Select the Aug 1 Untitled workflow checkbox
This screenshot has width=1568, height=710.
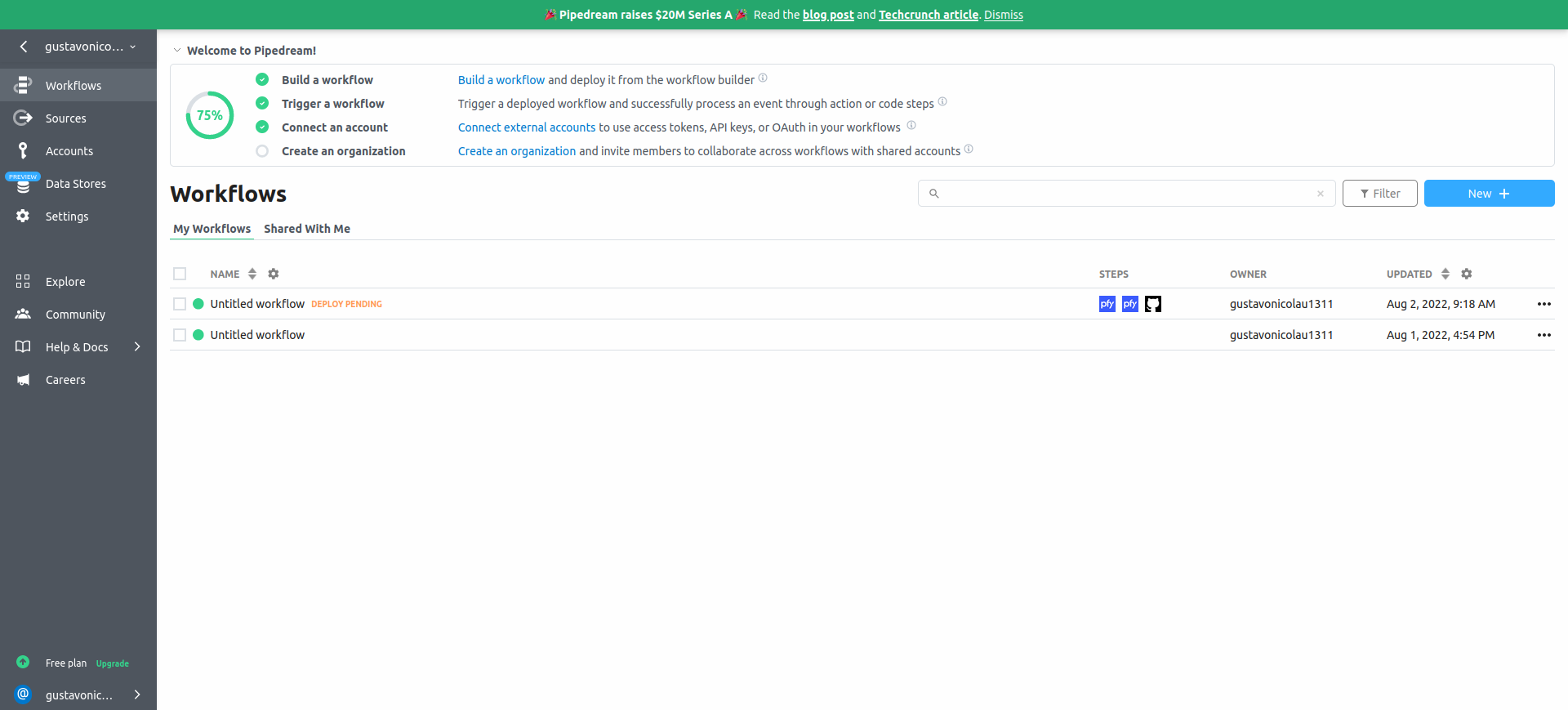[x=180, y=335]
